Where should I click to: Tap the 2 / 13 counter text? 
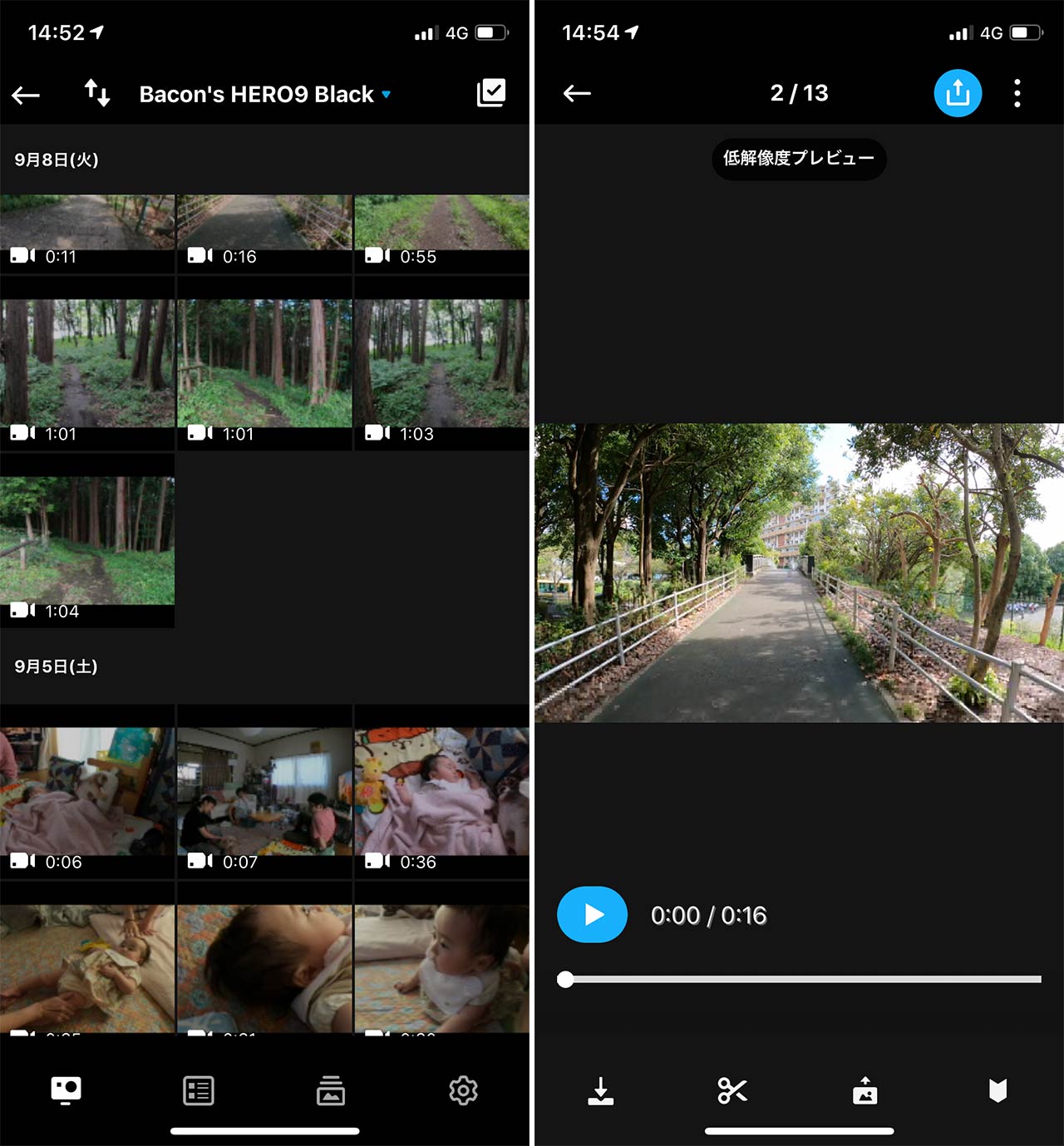799,93
